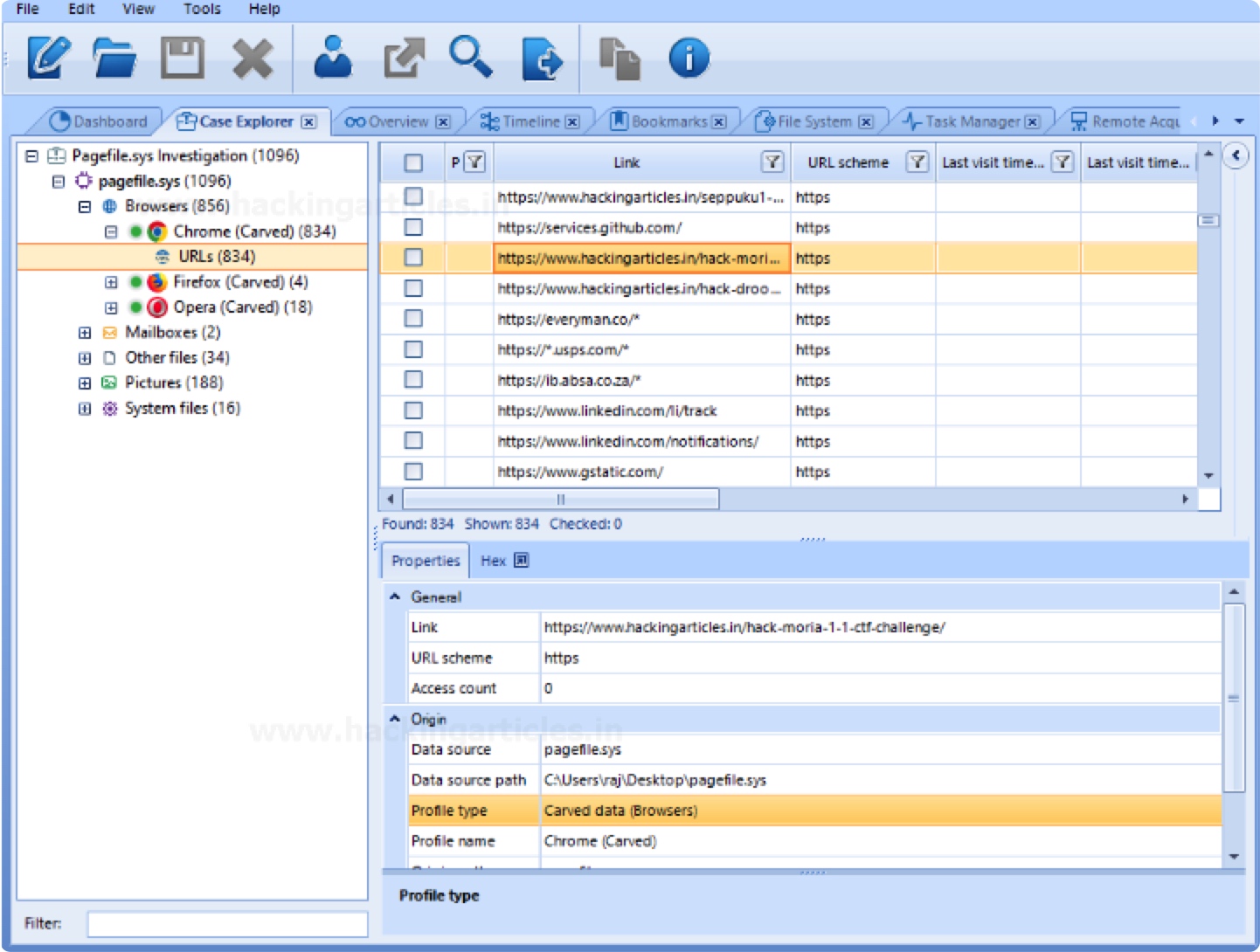The image size is (1260, 952).
Task: Collapse the Pagefile.sys Investigation node
Action: (x=31, y=156)
